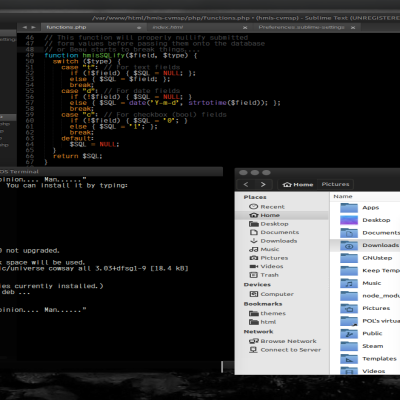Open Pictures in the Places sidebar
Image resolution: width=400 pixels, height=400 pixels.
268,258
